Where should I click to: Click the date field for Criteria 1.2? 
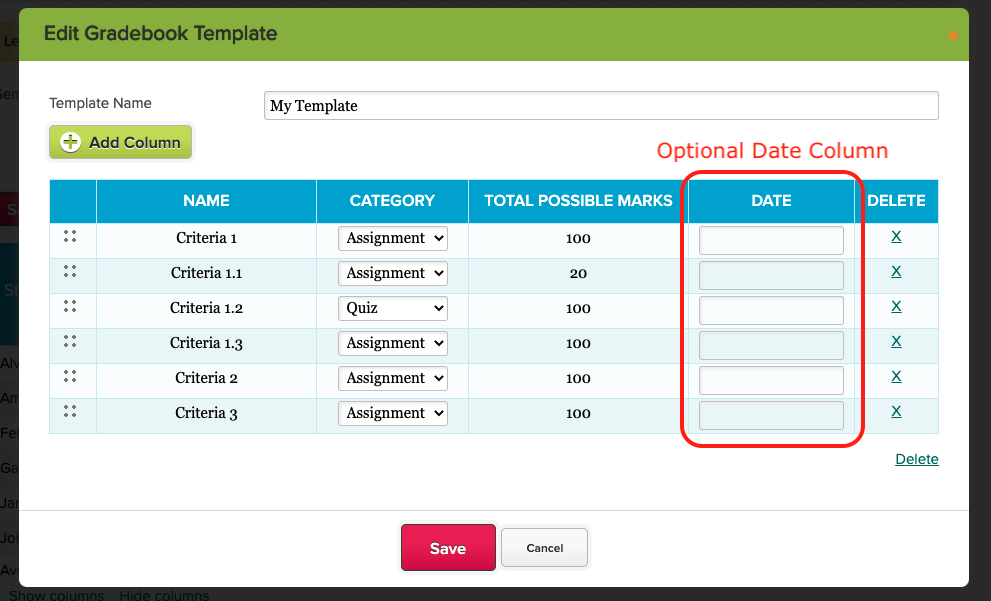coord(771,310)
